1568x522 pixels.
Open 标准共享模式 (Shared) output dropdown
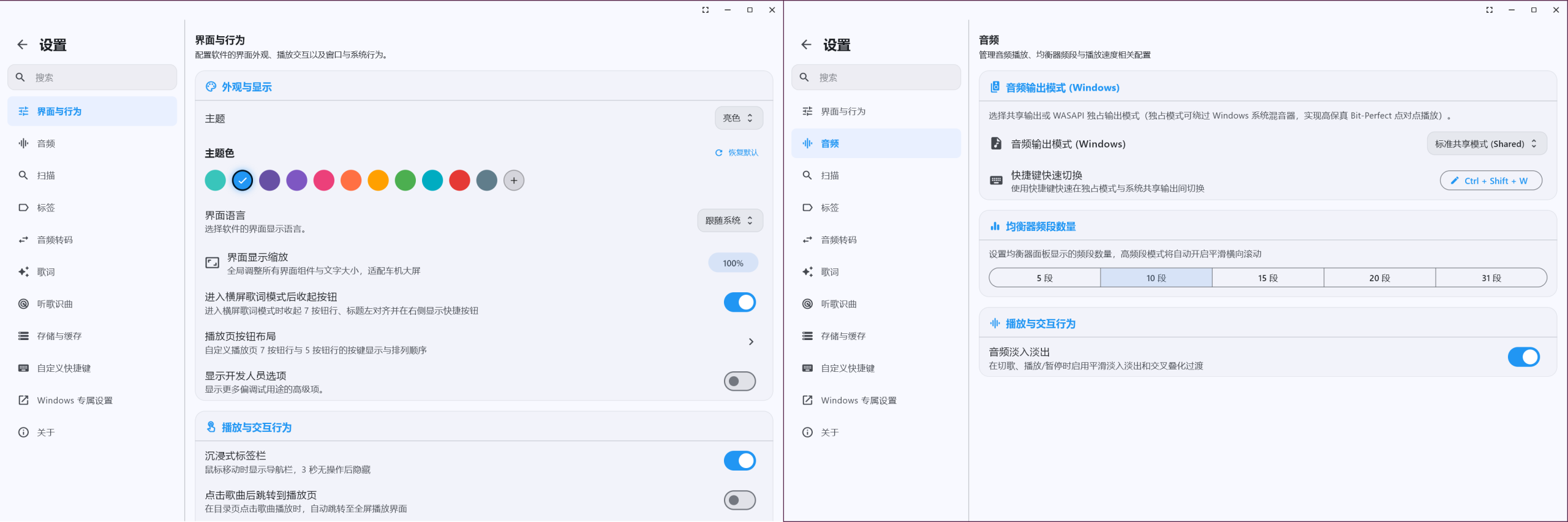tap(1487, 144)
